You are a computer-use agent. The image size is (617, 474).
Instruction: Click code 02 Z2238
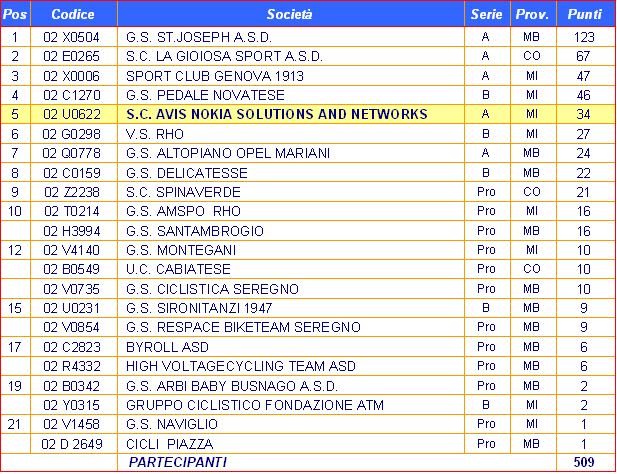coord(72,192)
